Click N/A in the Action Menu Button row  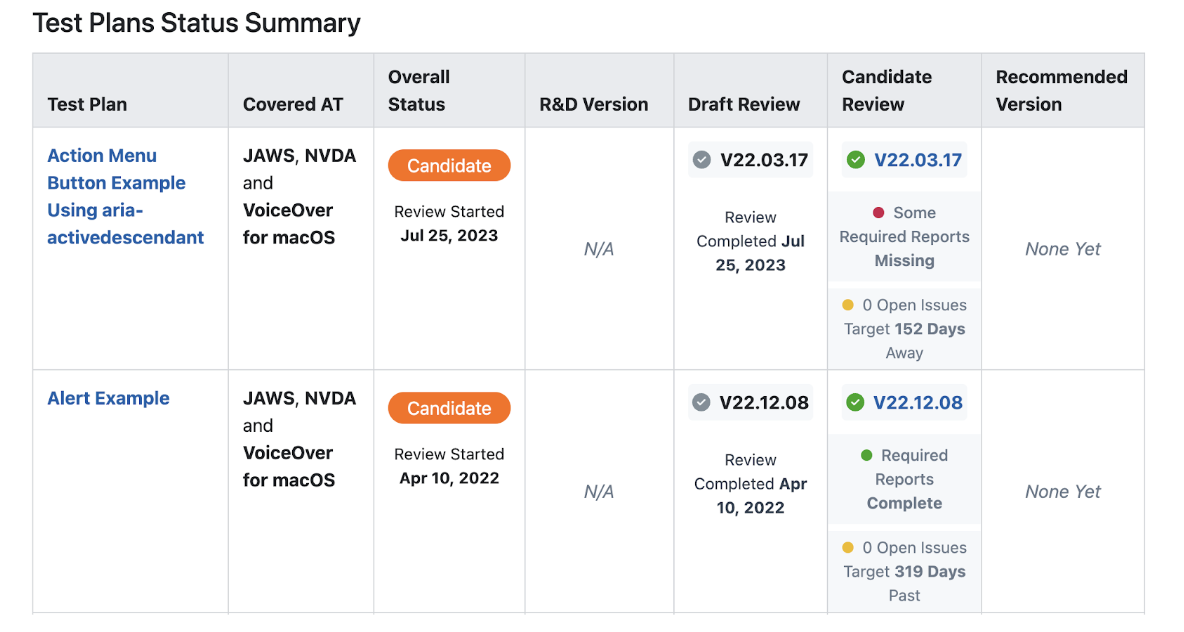[x=599, y=249]
